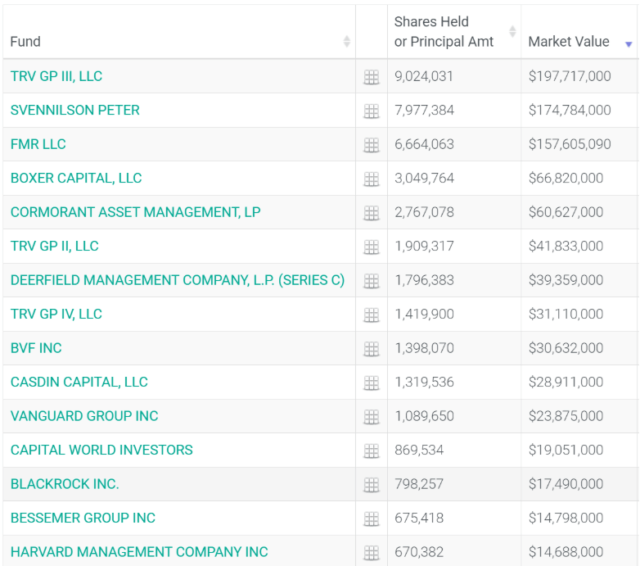Select the market value $31,110,000

tap(566, 314)
